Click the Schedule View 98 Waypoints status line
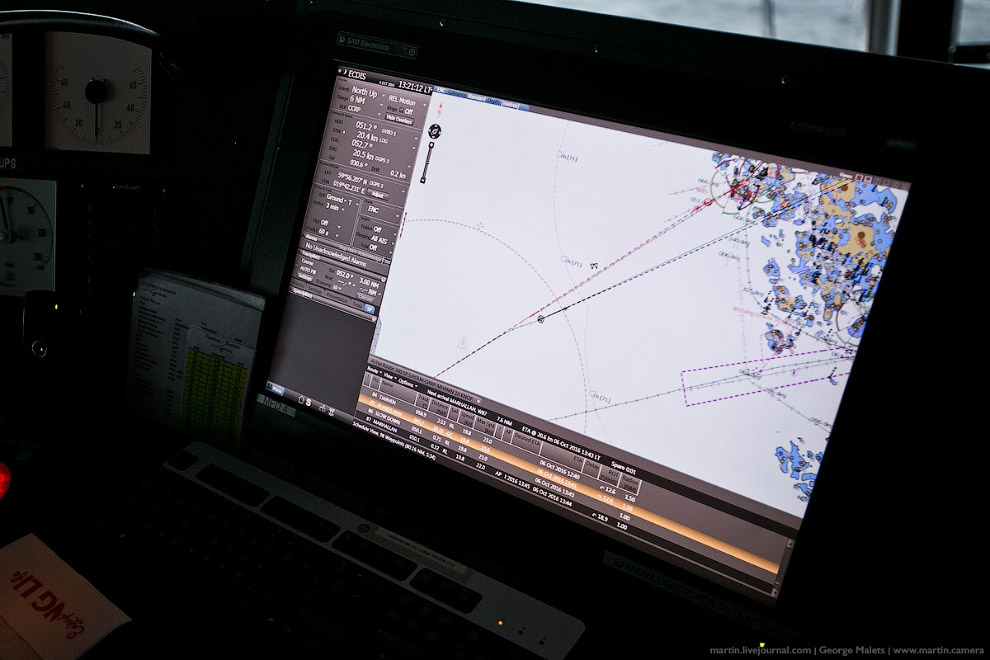990x660 pixels. [393, 440]
